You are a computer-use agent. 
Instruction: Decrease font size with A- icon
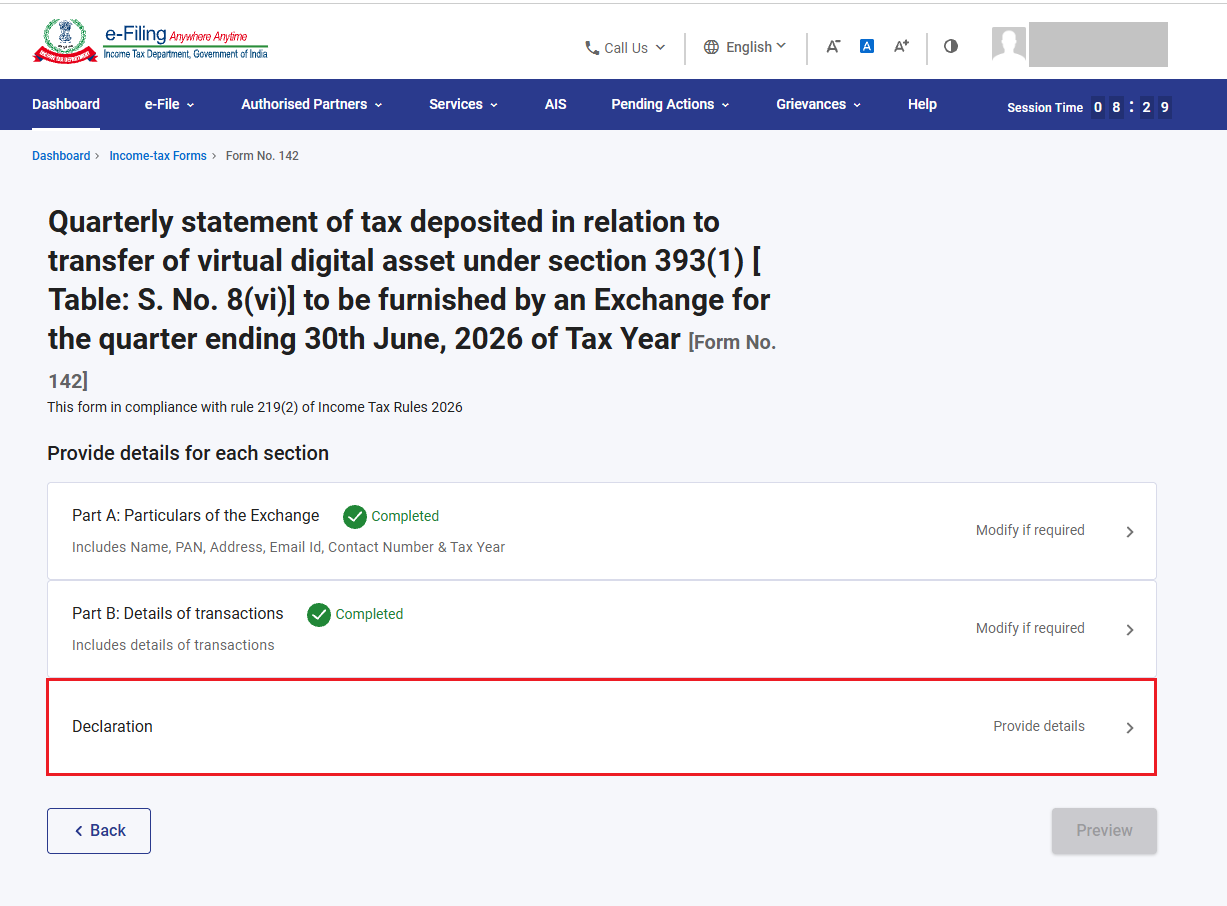click(833, 46)
